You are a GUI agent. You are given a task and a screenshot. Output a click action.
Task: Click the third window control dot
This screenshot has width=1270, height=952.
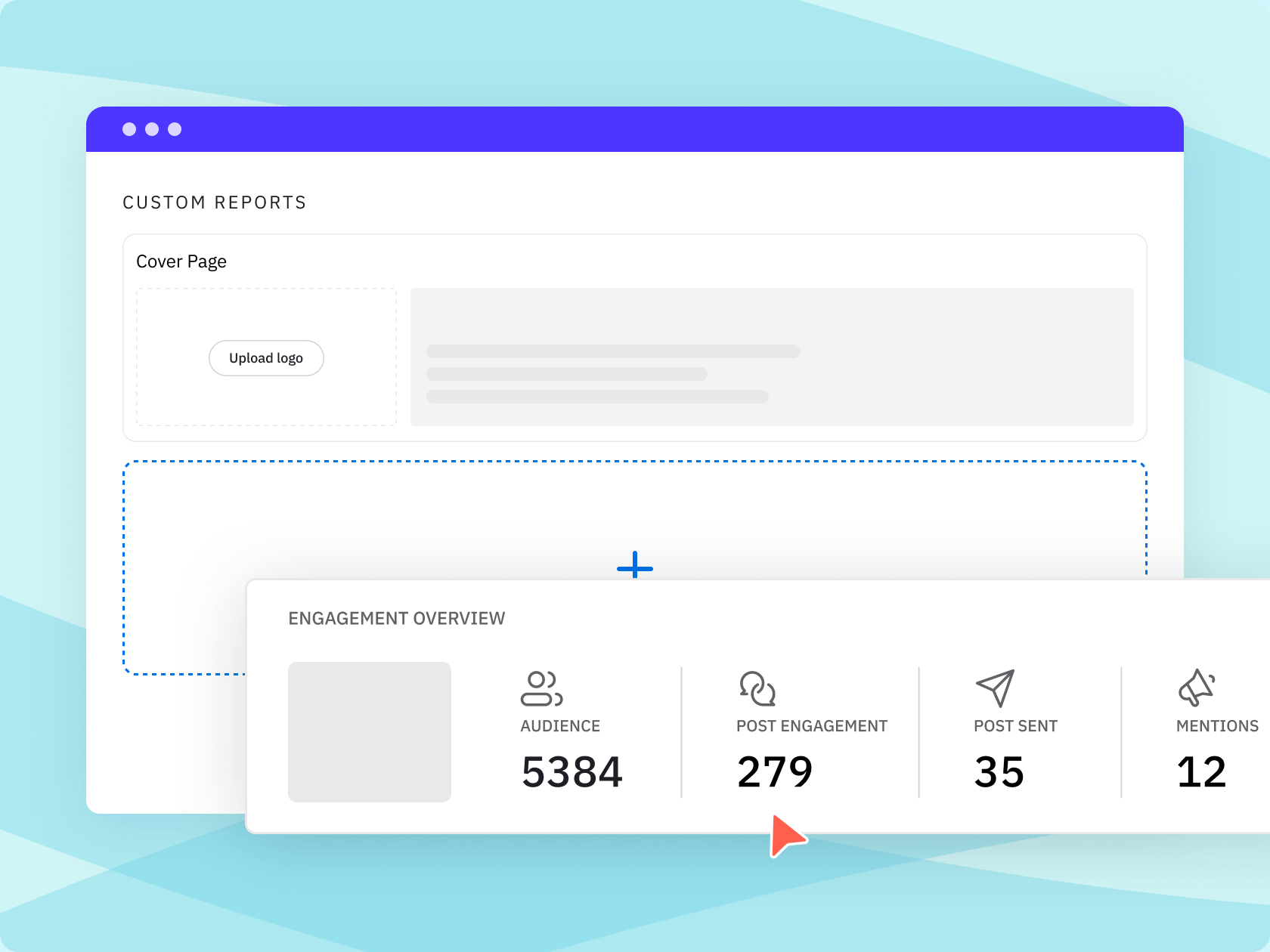(175, 129)
